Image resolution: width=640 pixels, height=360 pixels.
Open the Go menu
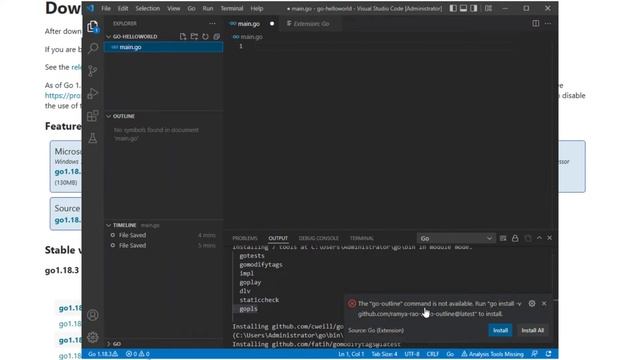coord(191,8)
